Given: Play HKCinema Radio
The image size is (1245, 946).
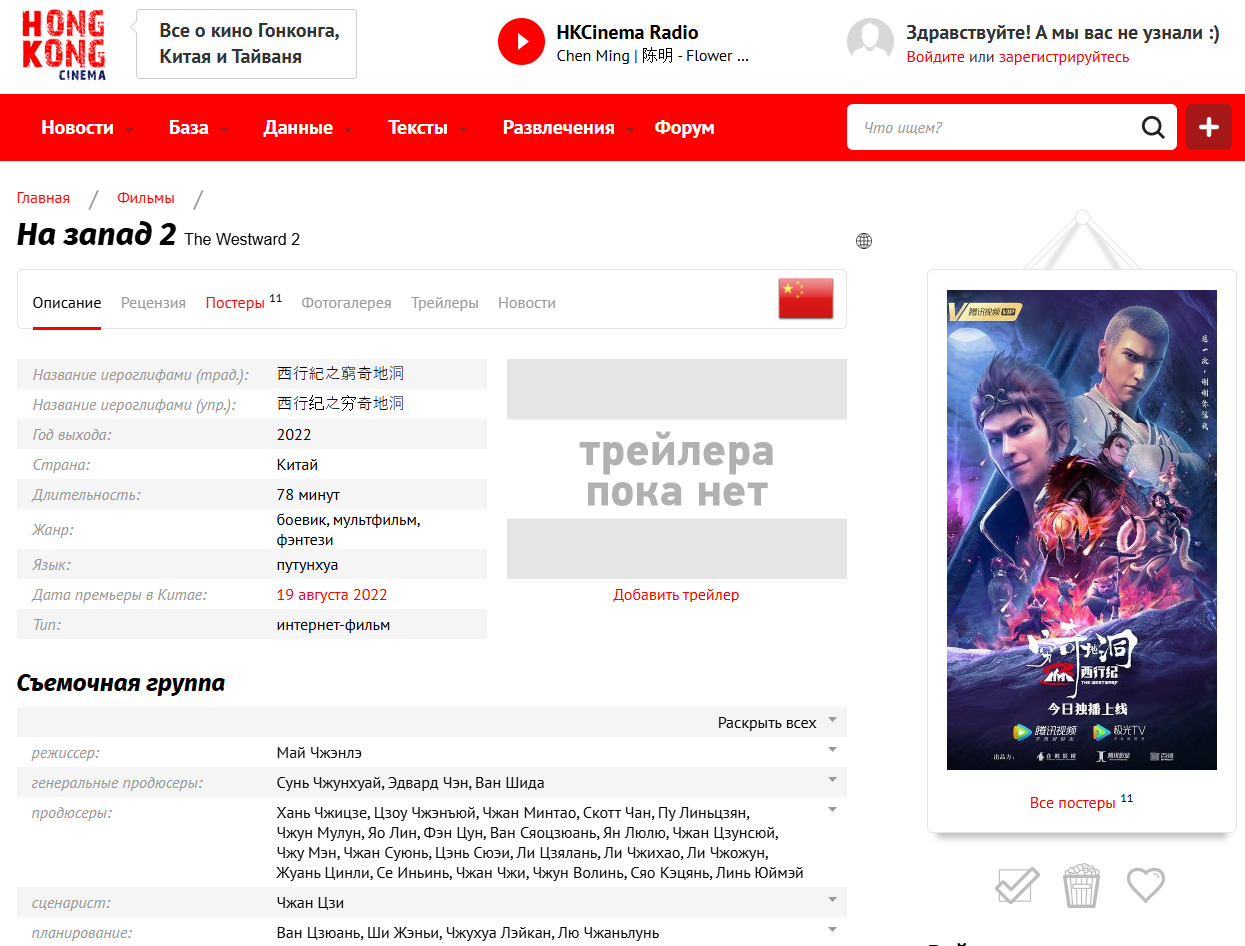Looking at the screenshot, I should pyautogui.click(x=521, y=42).
